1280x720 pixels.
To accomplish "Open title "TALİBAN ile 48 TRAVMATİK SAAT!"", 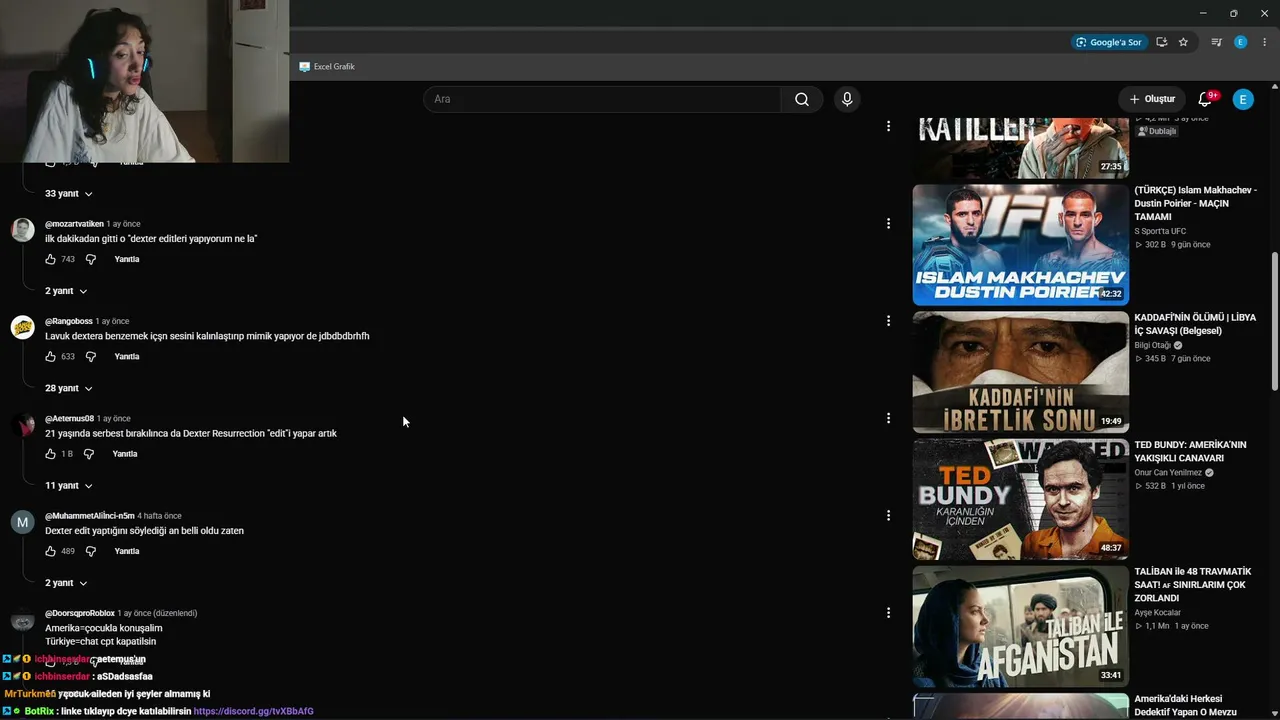I will [1193, 585].
